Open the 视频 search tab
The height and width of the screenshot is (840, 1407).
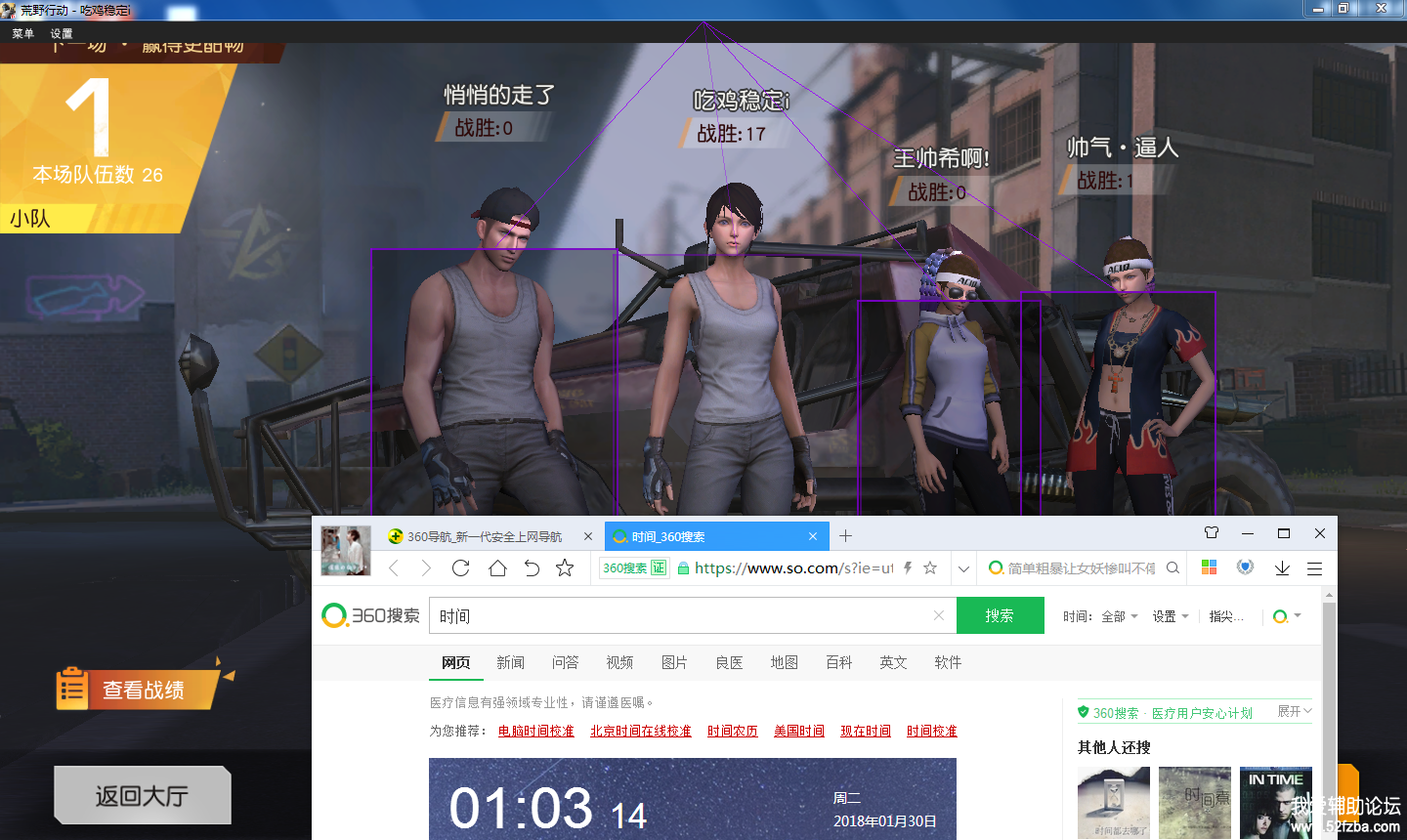click(620, 662)
